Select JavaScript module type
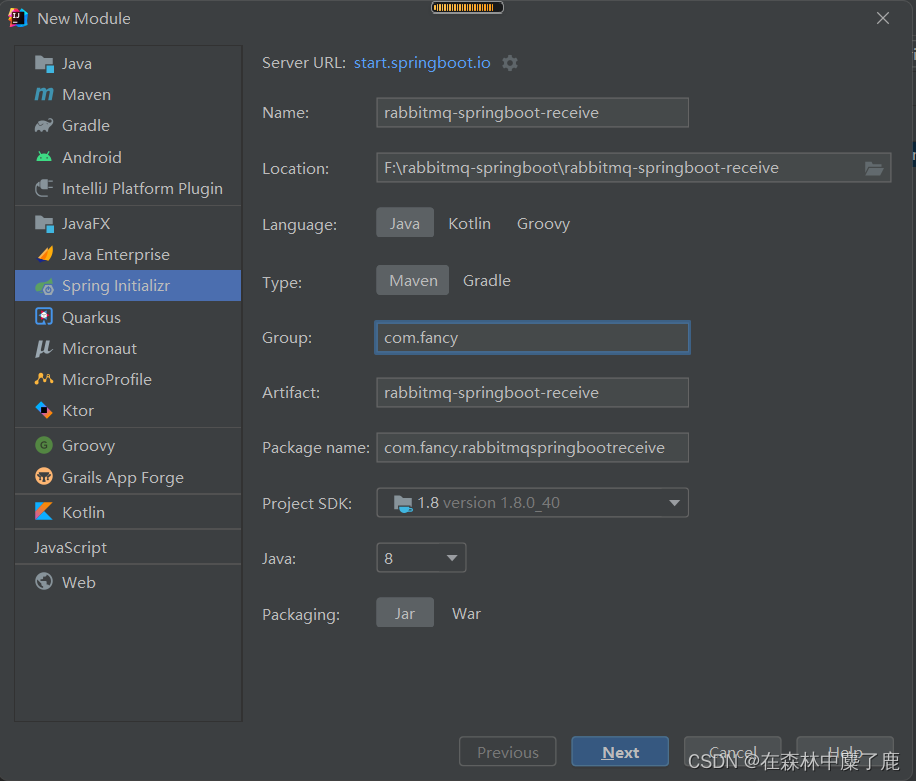This screenshot has width=916, height=781. [x=128, y=547]
